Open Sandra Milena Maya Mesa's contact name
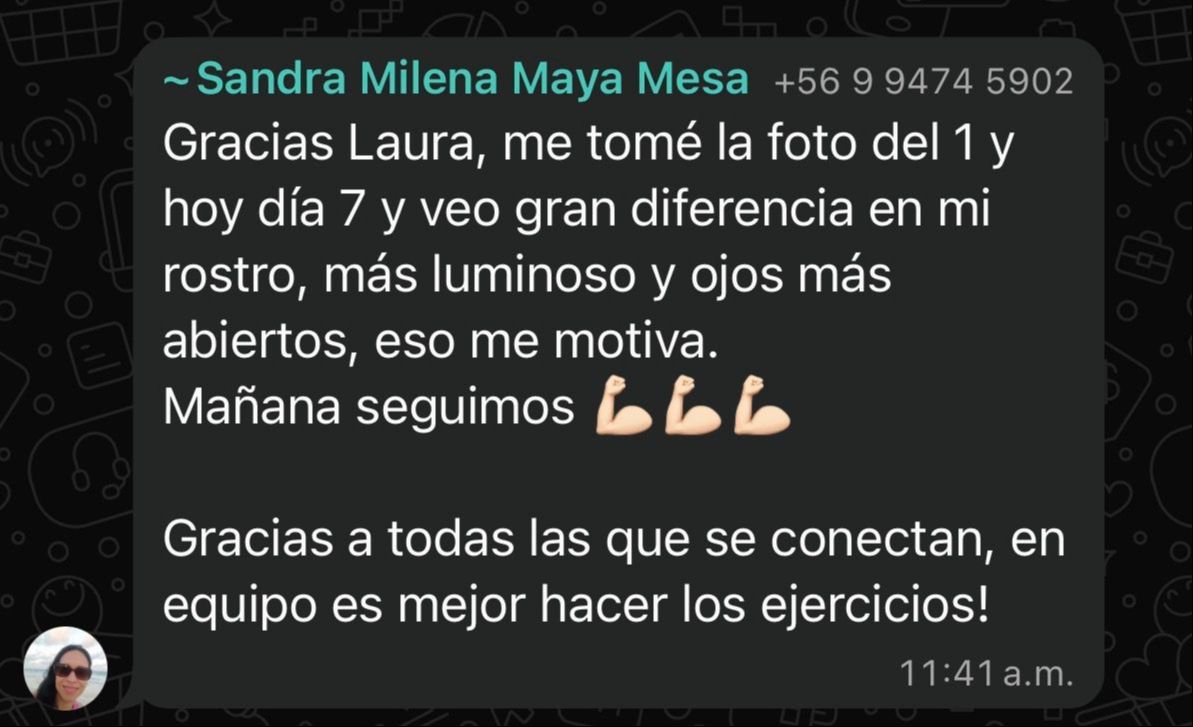Image resolution: width=1193 pixels, height=727 pixels. point(473,78)
